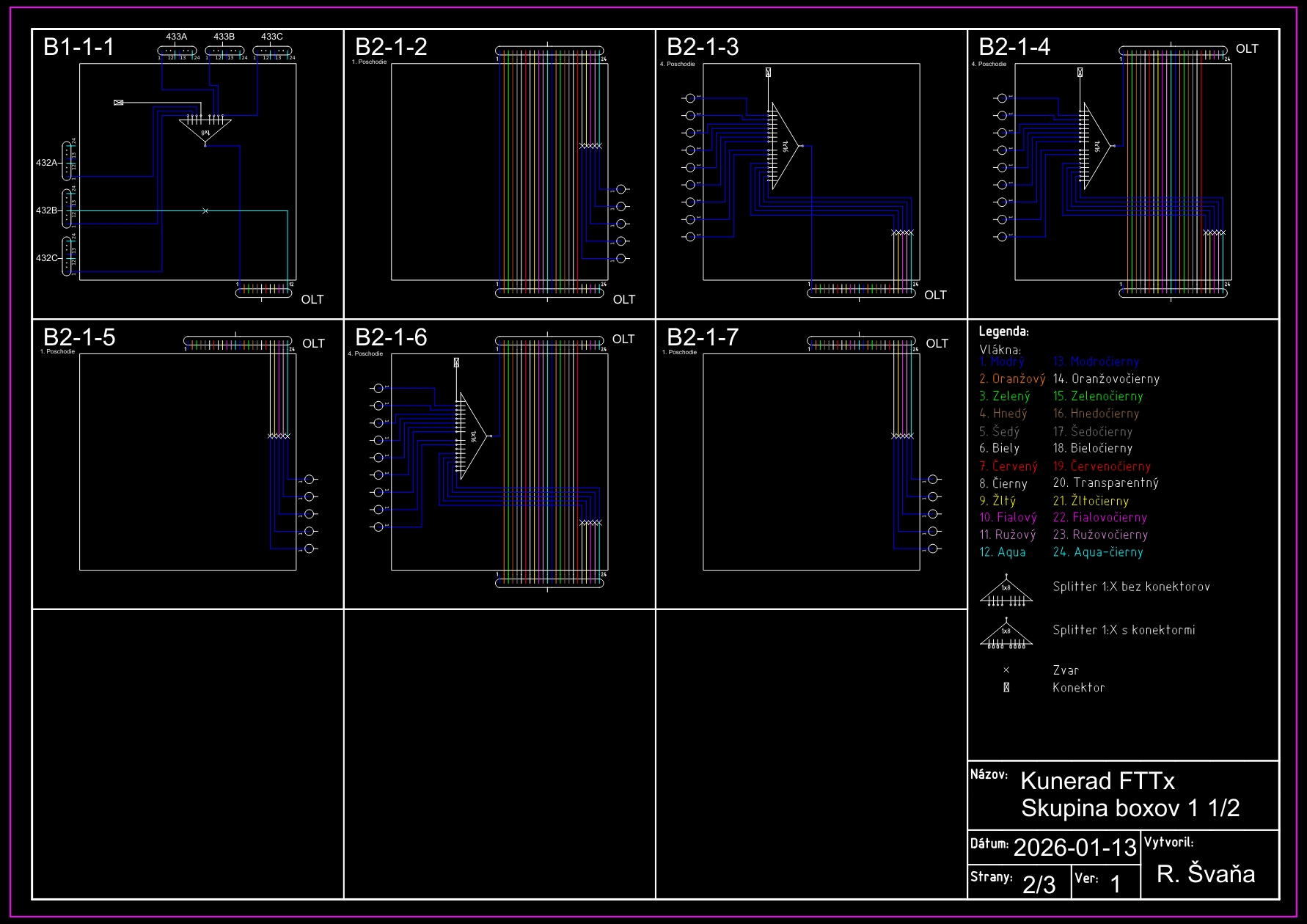This screenshot has width=1307, height=924.
Task: Pick the '7. Červený' legend color entry
Action: click(x=1008, y=466)
